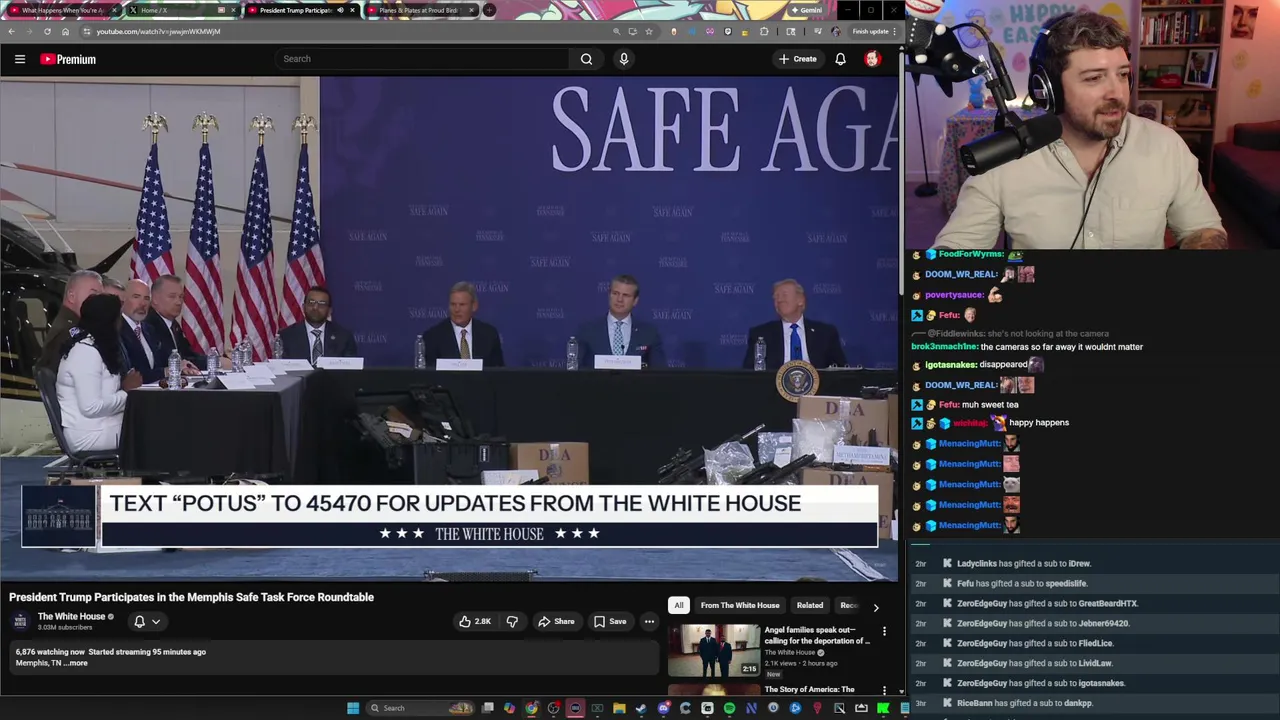Click the Create button
The image size is (1280, 720).
[x=798, y=59]
